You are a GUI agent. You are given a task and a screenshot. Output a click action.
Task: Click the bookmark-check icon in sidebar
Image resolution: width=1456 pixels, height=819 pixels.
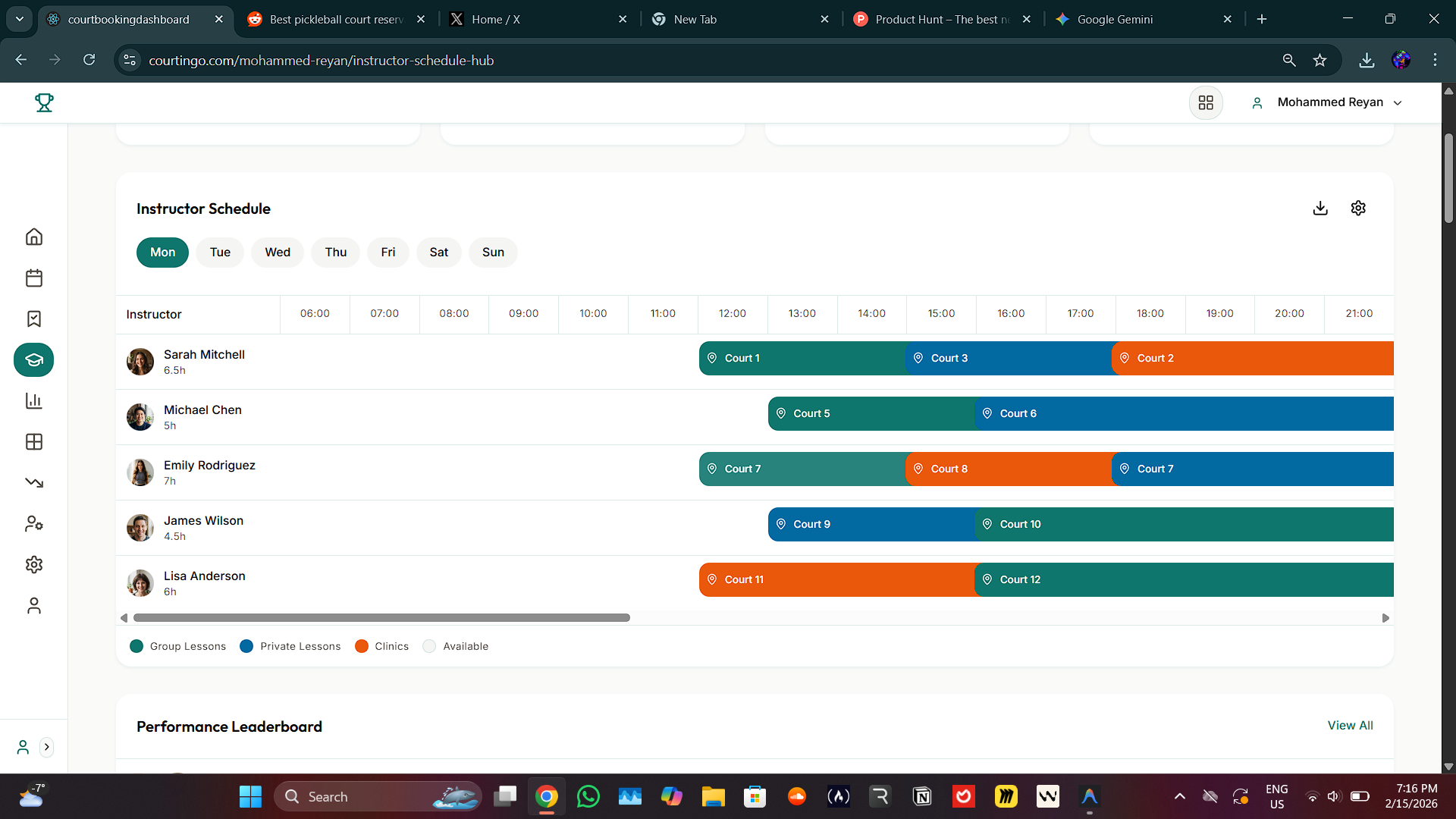(33, 318)
